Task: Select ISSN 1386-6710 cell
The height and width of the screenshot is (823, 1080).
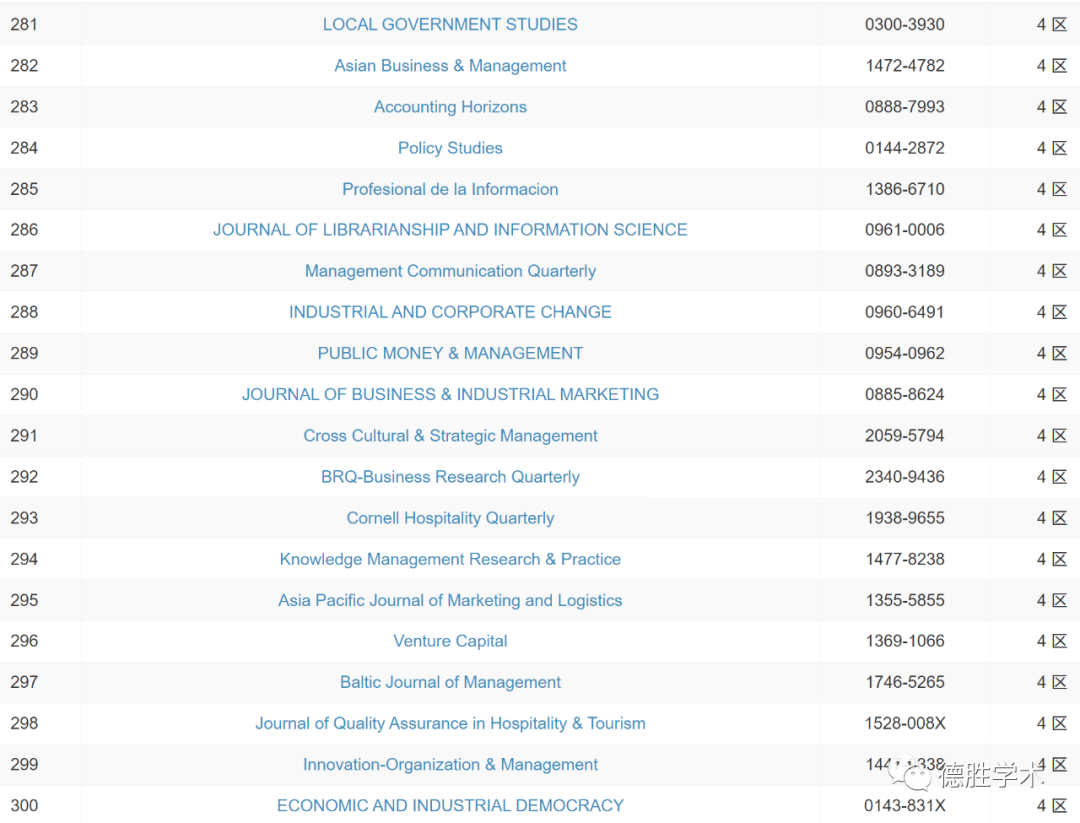Action: tap(904, 189)
